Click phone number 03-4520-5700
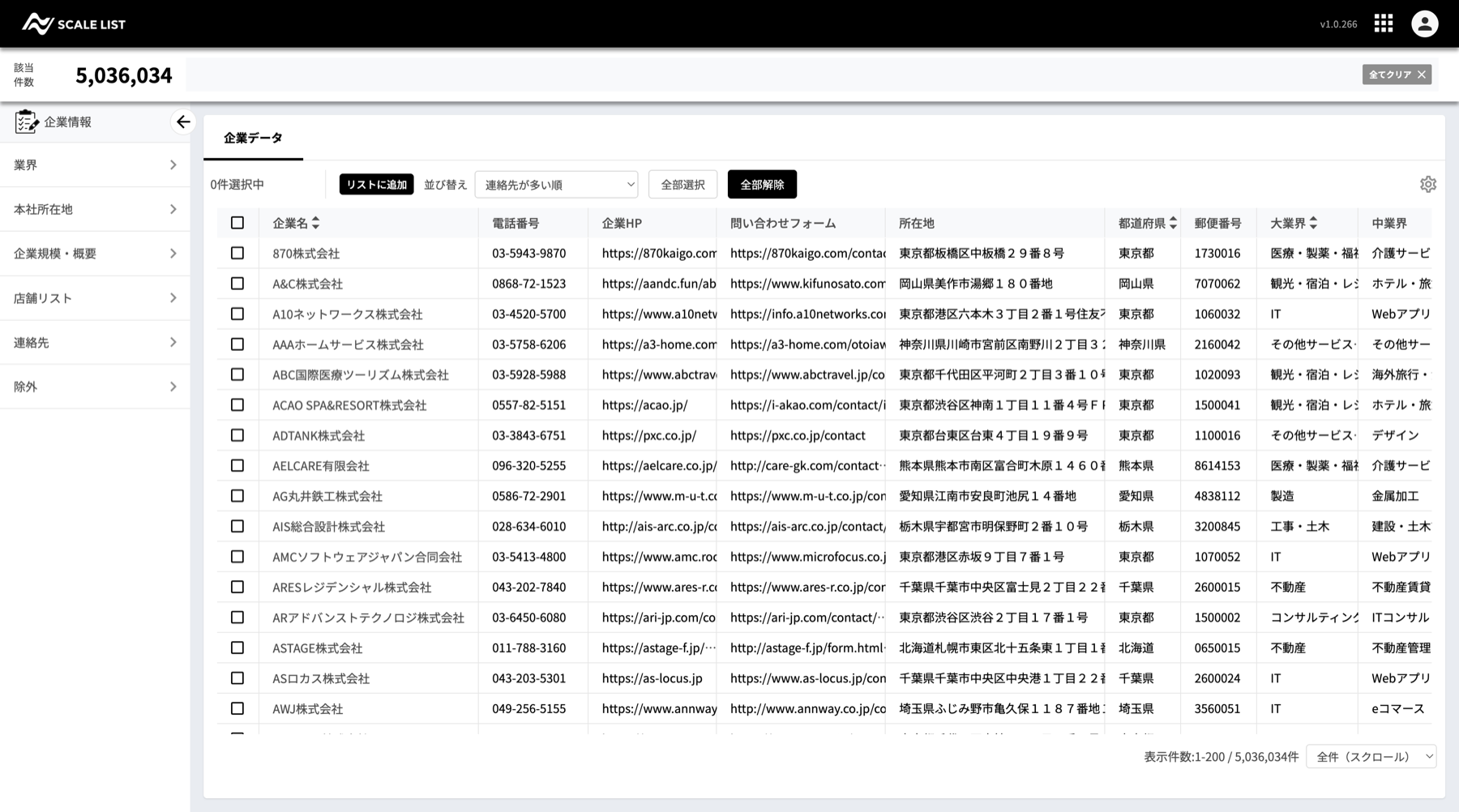 [x=528, y=314]
